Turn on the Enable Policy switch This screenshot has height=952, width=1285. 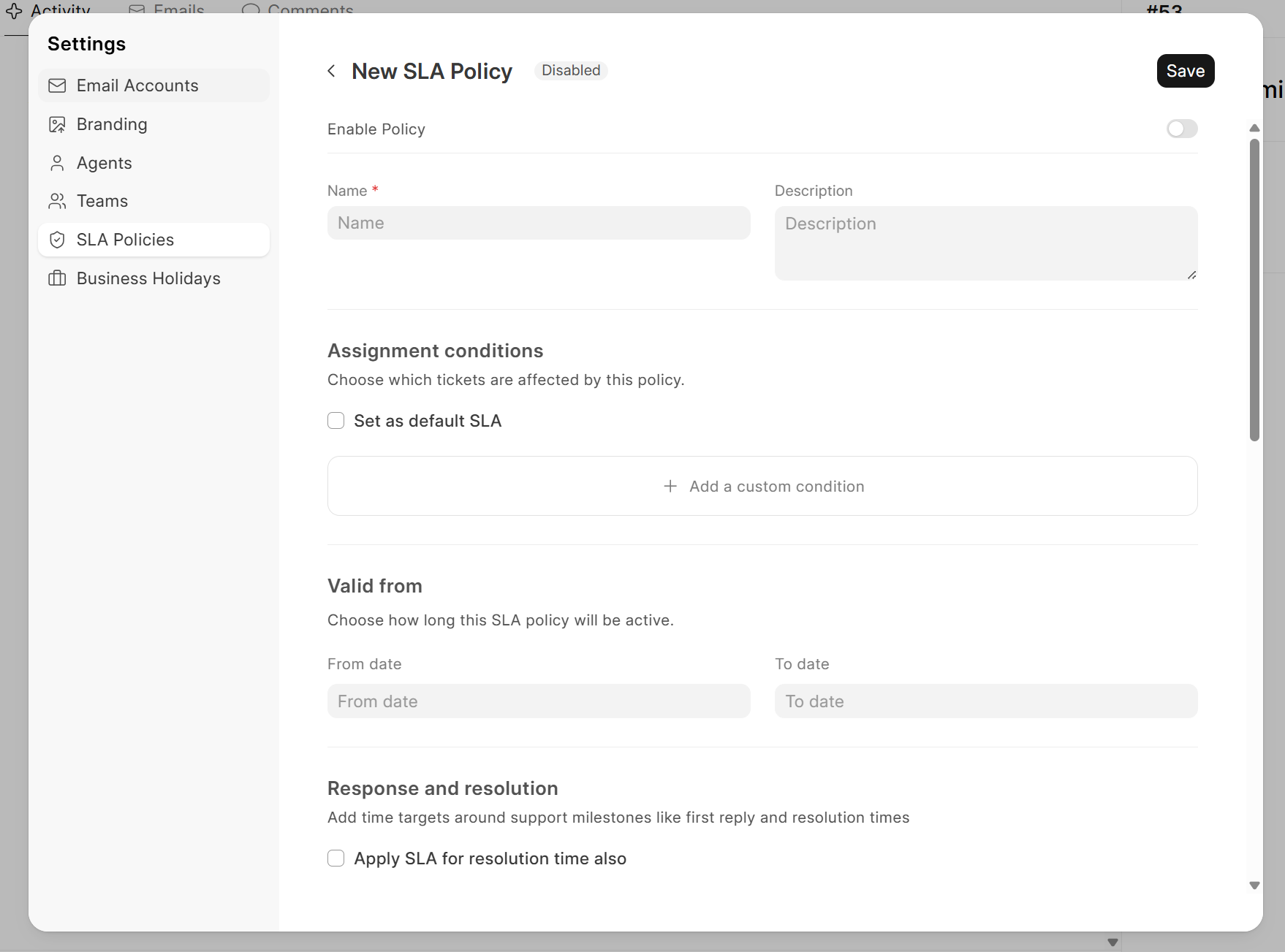(1181, 129)
